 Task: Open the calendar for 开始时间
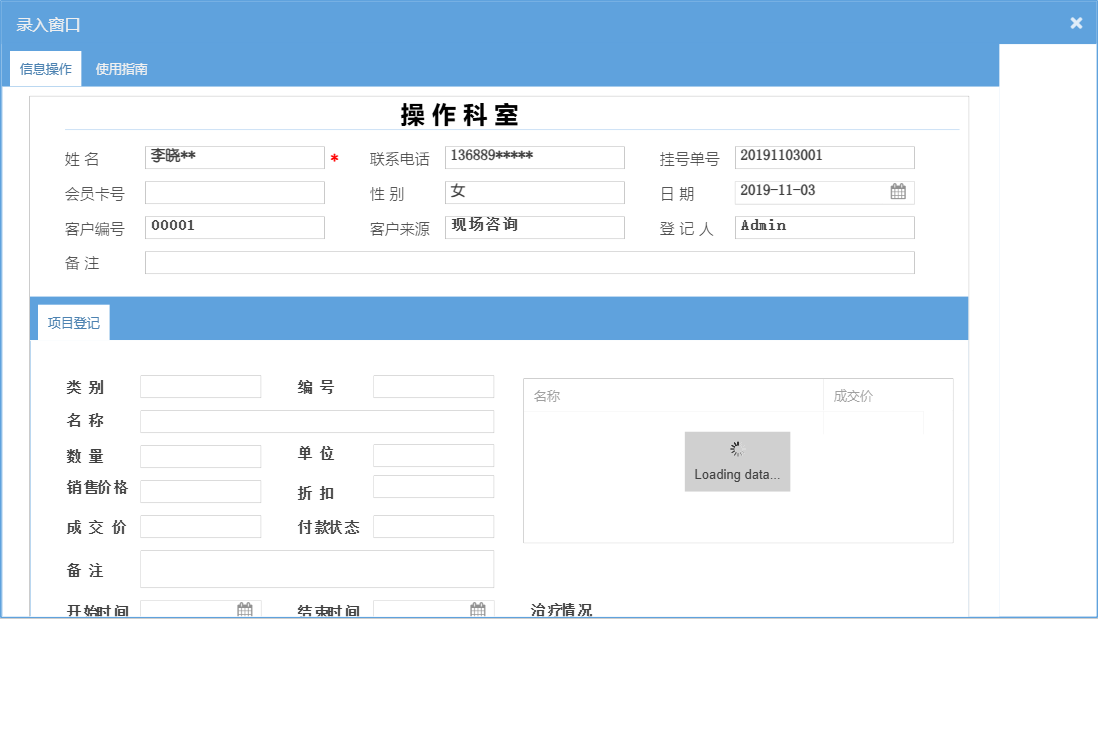pyautogui.click(x=246, y=608)
